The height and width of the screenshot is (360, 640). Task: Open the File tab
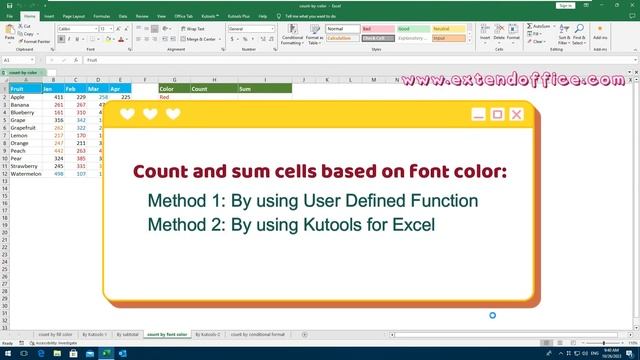[x=9, y=16]
